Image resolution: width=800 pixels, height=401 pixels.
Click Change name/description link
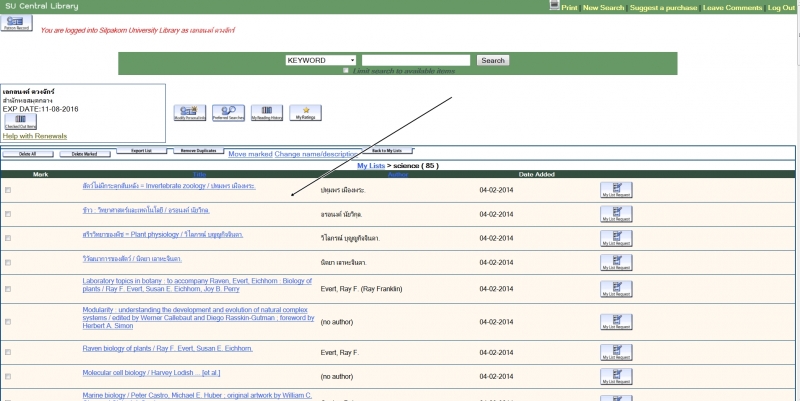[x=316, y=154]
